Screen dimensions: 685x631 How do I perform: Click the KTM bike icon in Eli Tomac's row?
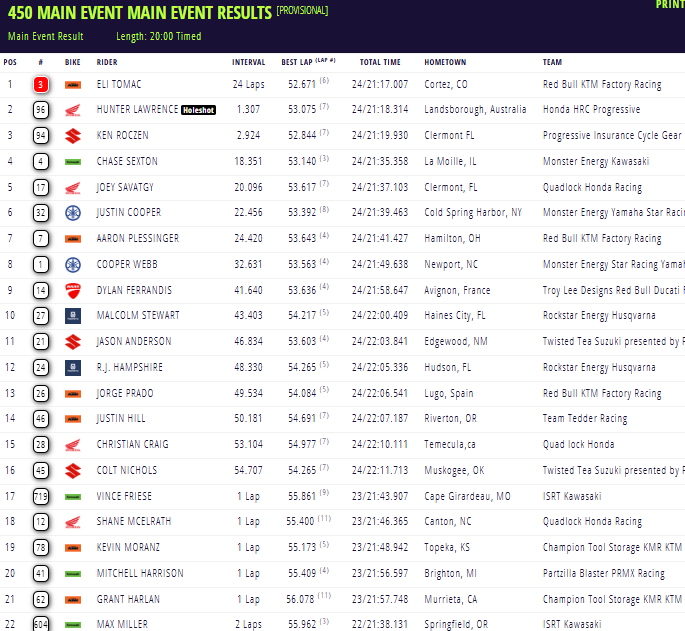tap(73, 85)
